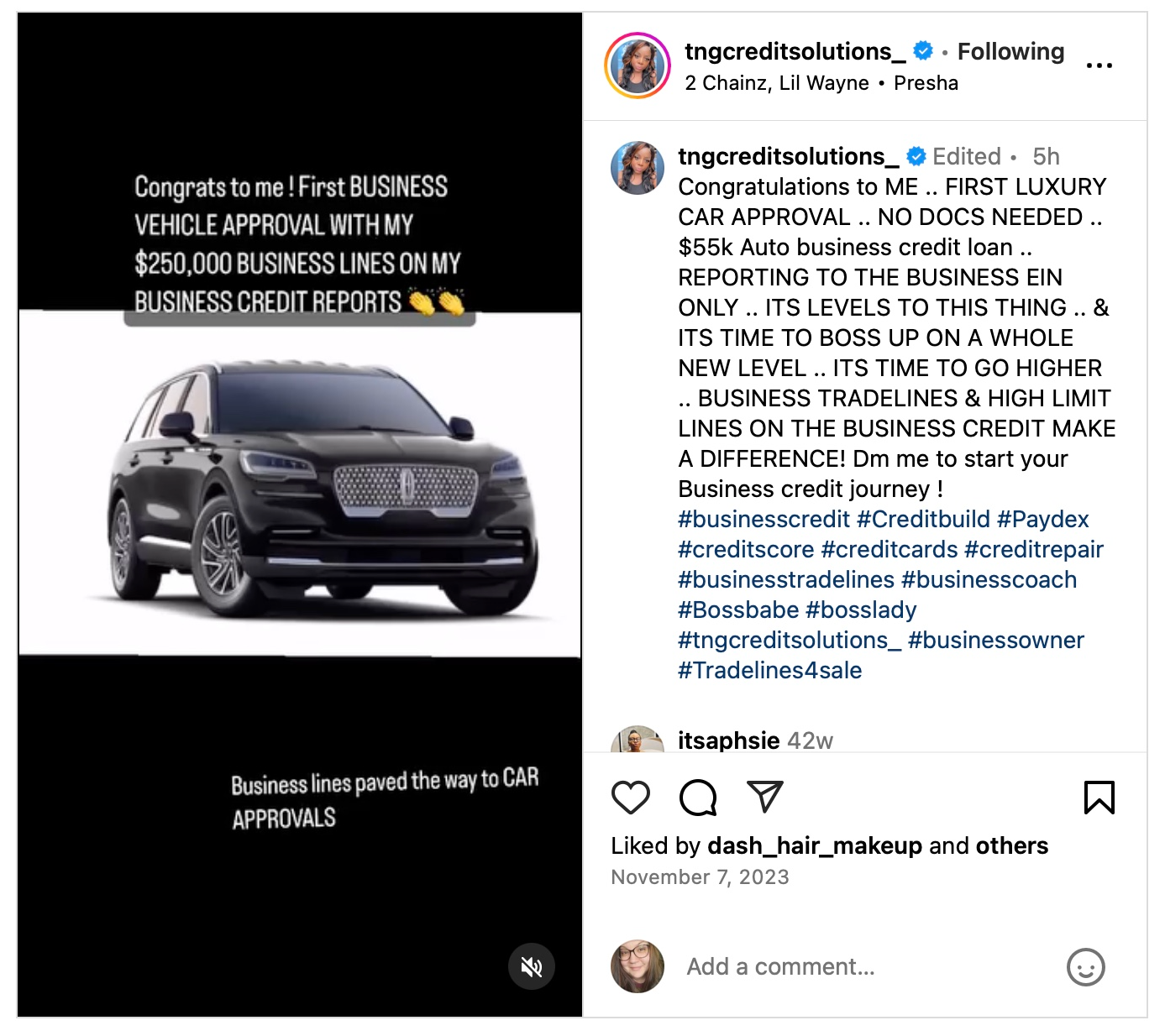Like the post with heart icon
Image resolution: width=1165 pixels, height=1036 pixels.
point(631,798)
